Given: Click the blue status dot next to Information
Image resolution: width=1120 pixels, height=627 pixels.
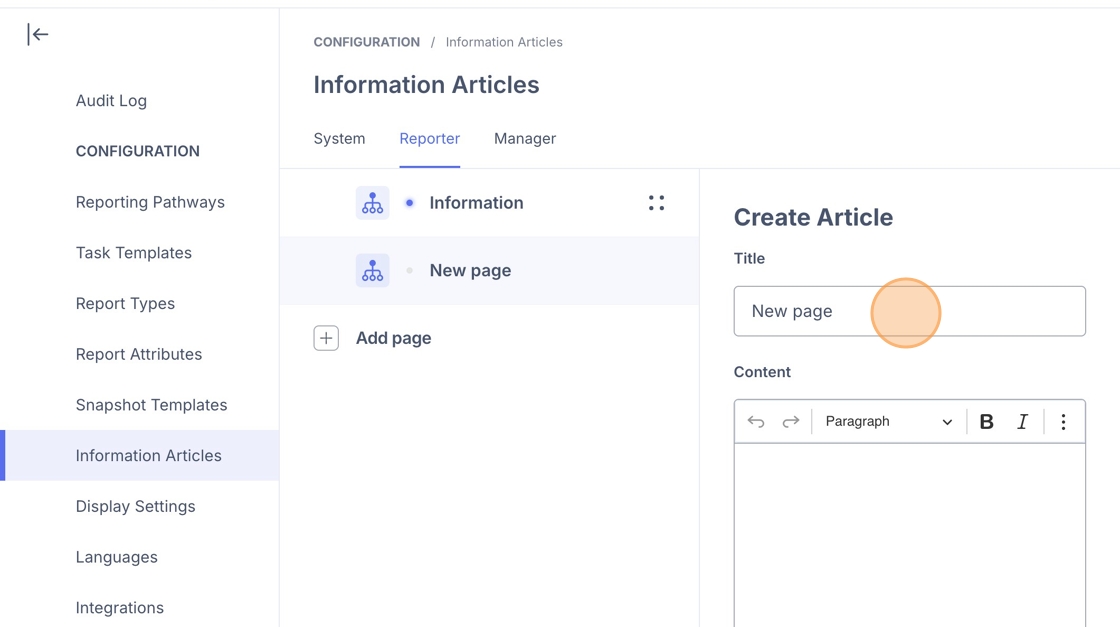Looking at the screenshot, I should (409, 203).
